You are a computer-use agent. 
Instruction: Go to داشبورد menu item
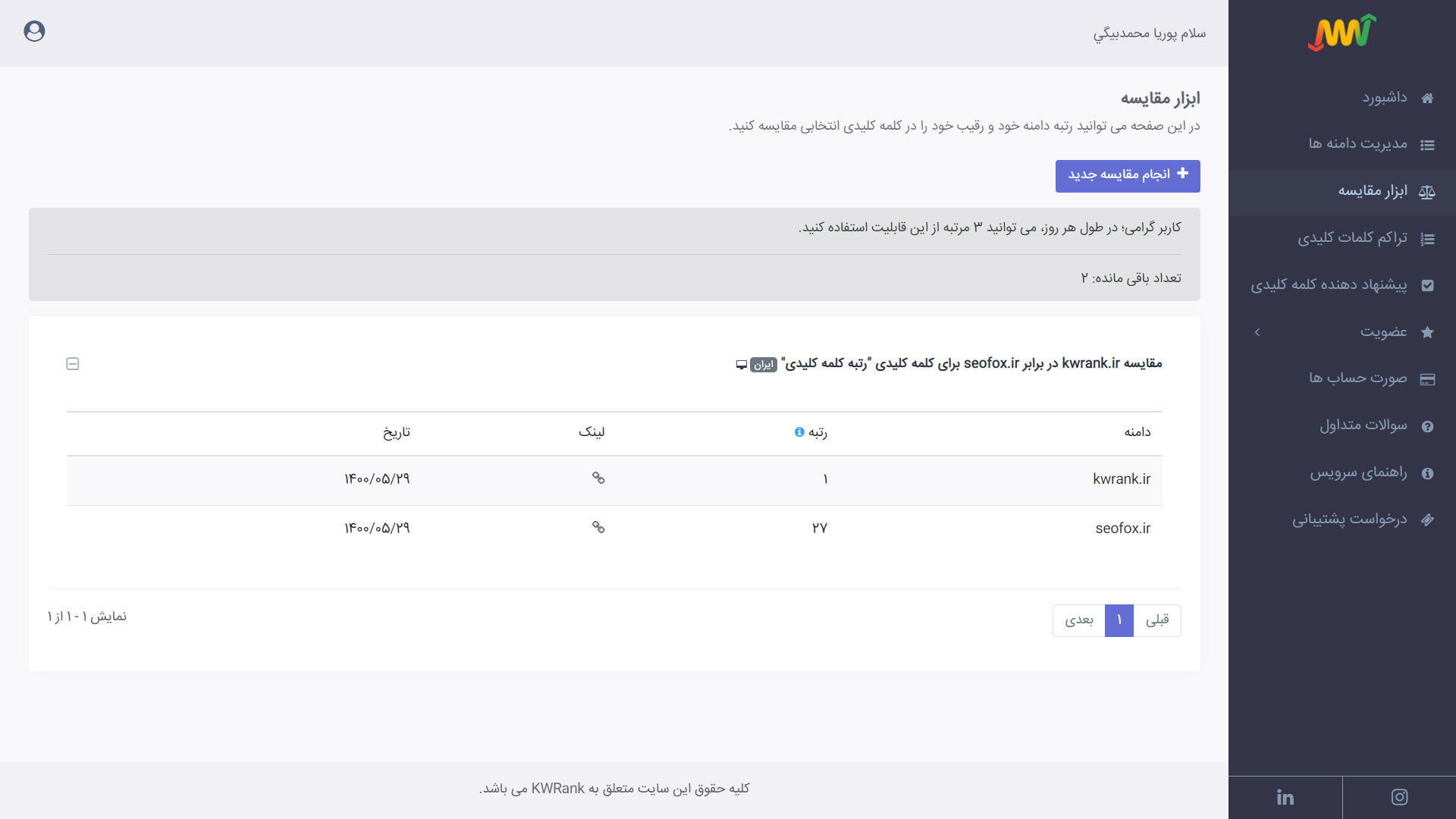[1342, 98]
